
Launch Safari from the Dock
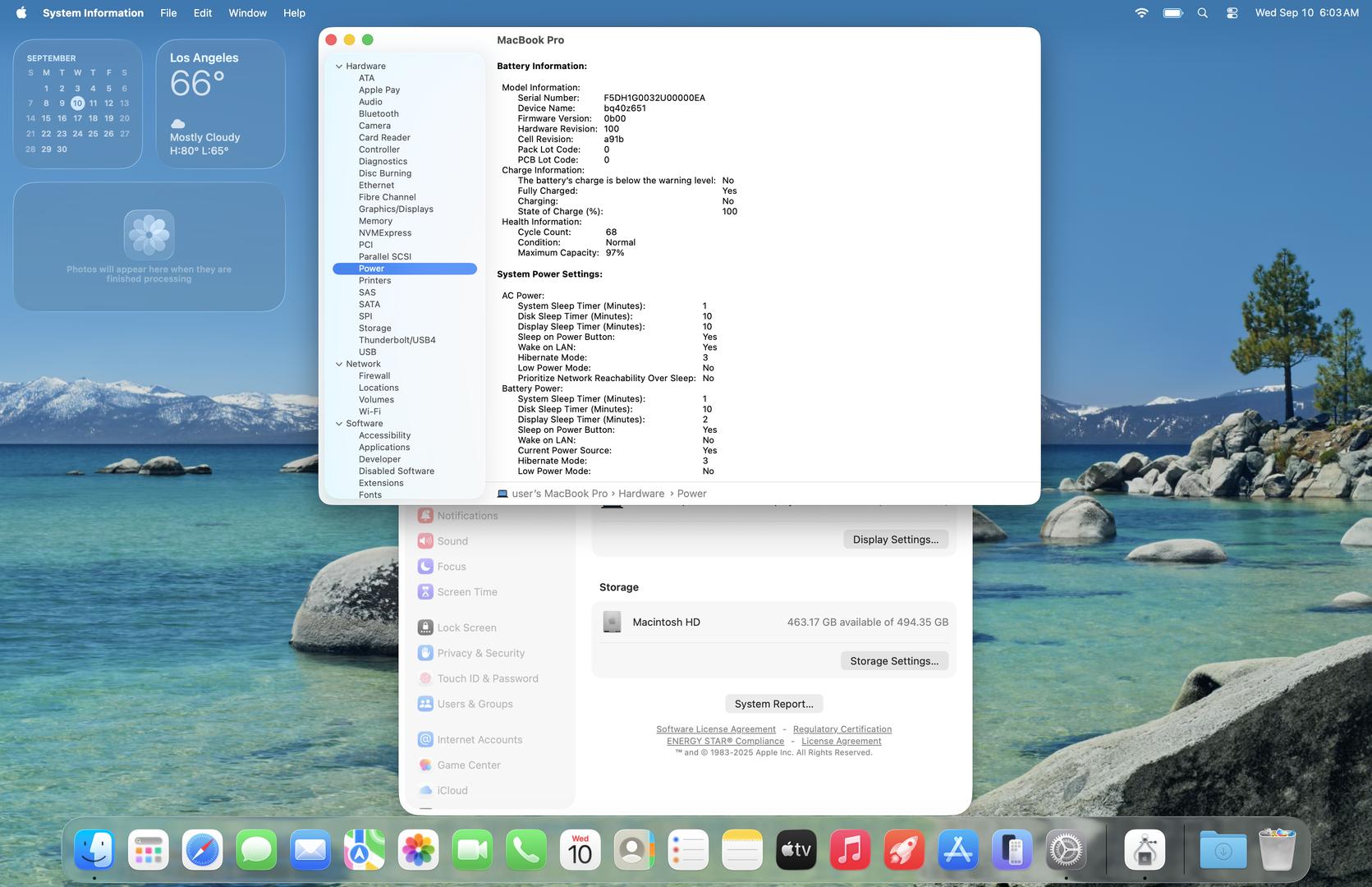click(203, 850)
